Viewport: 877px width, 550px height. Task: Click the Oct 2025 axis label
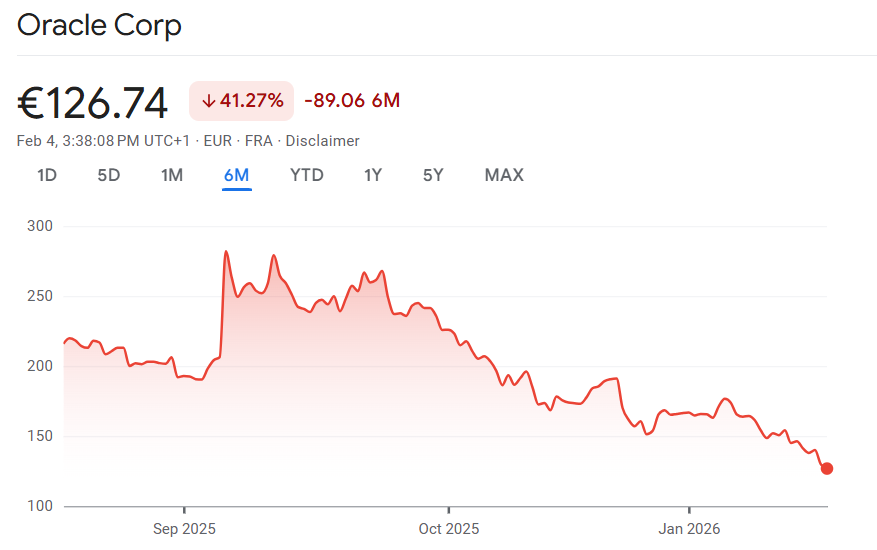[x=449, y=527]
